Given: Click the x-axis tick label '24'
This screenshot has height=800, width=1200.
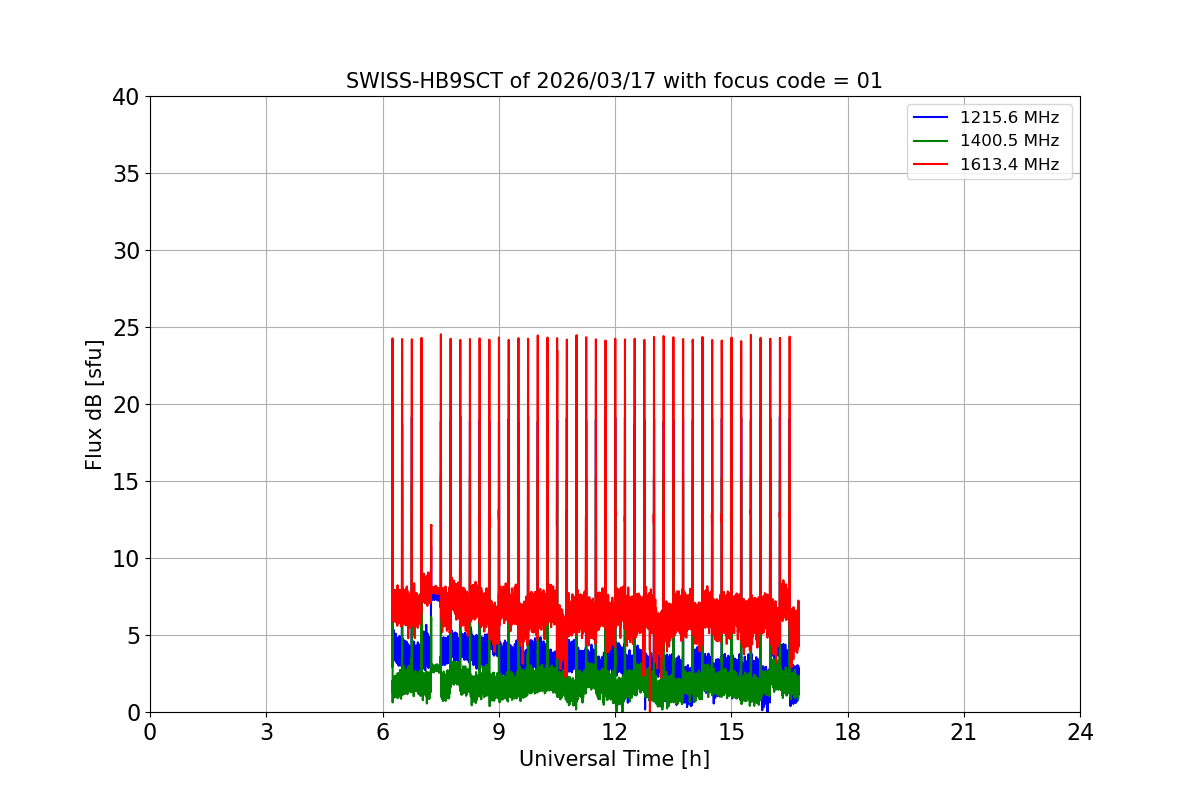Looking at the screenshot, I should [1080, 732].
